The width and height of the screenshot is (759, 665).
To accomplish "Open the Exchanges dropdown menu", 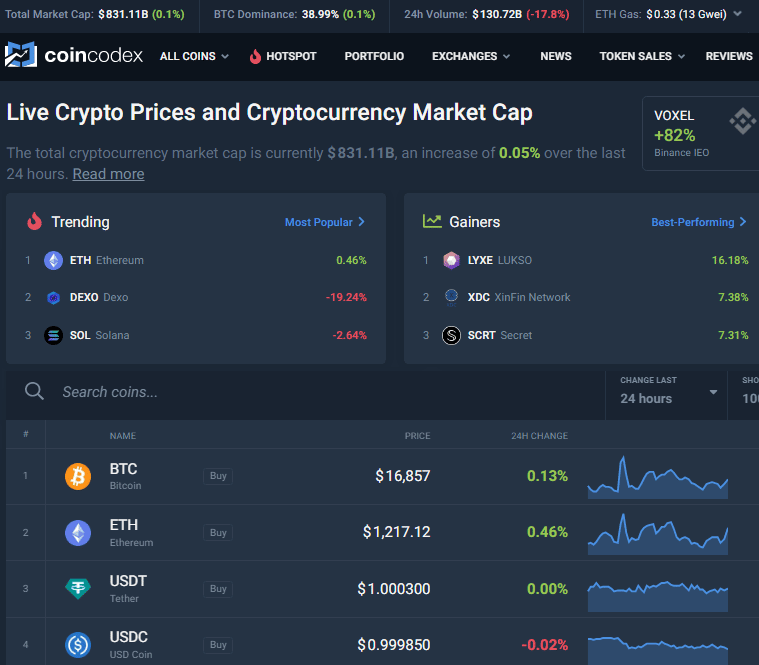I will coord(471,56).
